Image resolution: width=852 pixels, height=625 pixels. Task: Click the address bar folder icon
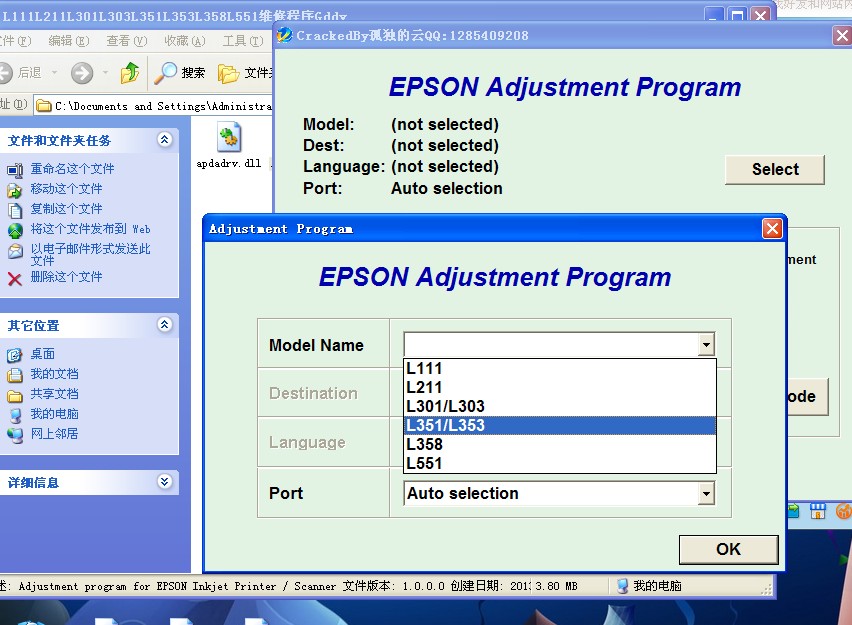click(43, 107)
